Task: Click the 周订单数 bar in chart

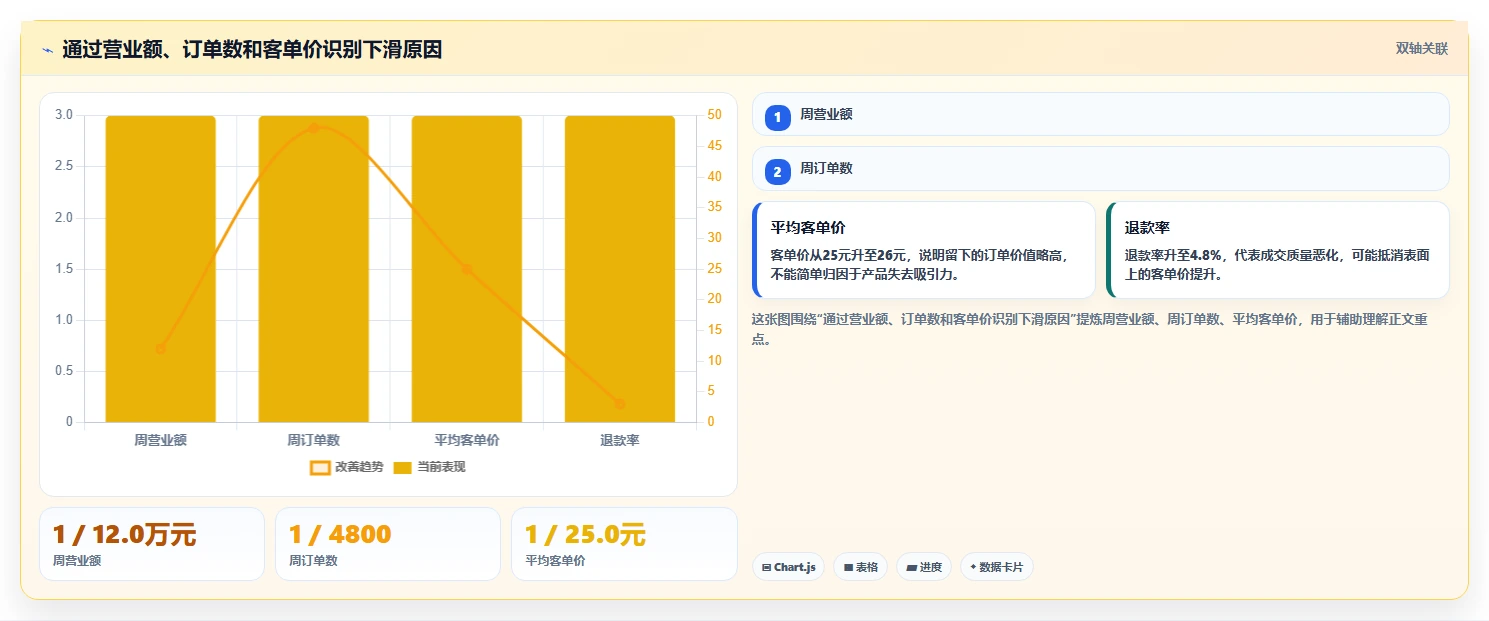Action: 313,269
